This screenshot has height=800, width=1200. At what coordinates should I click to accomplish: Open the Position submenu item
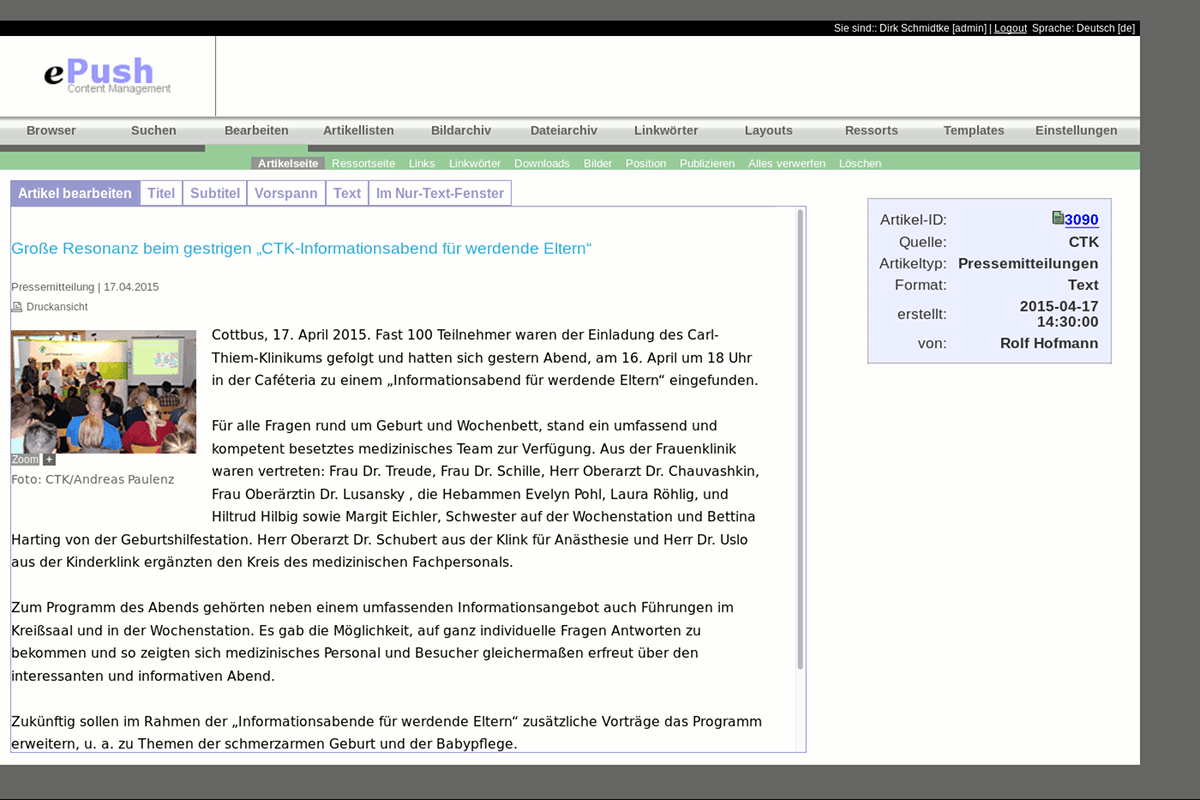pos(646,163)
